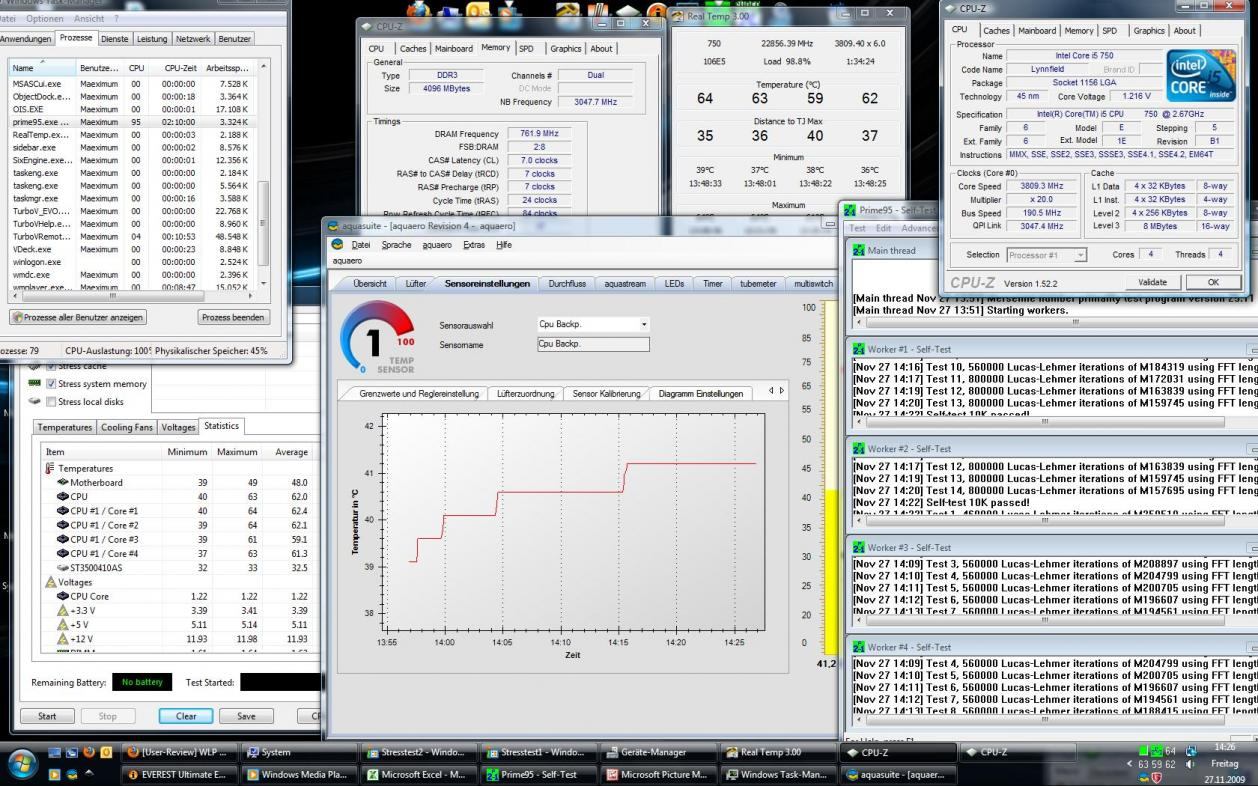Select TurboVRemot... process row
This screenshot has width=1258, height=786.
[133, 237]
